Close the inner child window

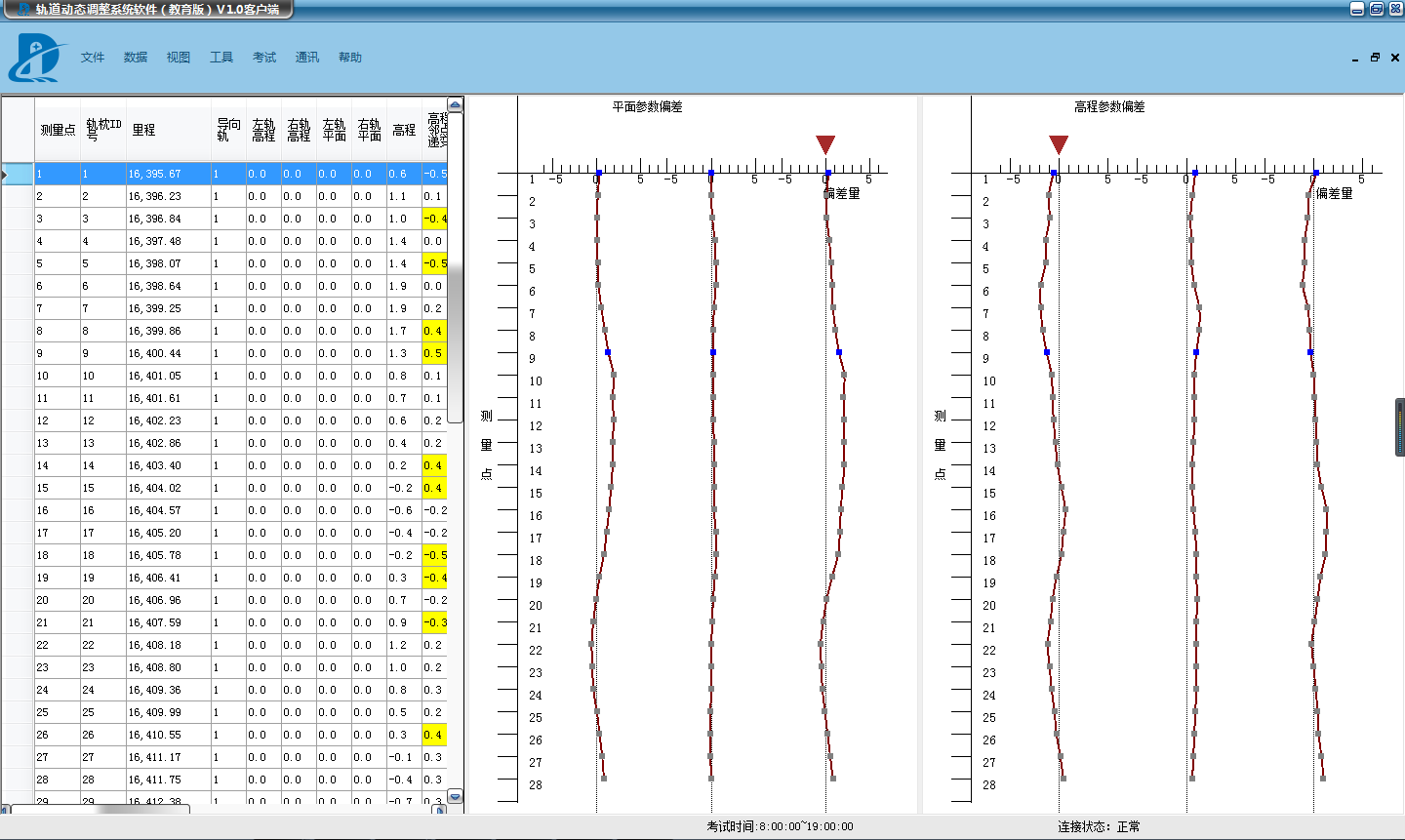pos(1394,58)
